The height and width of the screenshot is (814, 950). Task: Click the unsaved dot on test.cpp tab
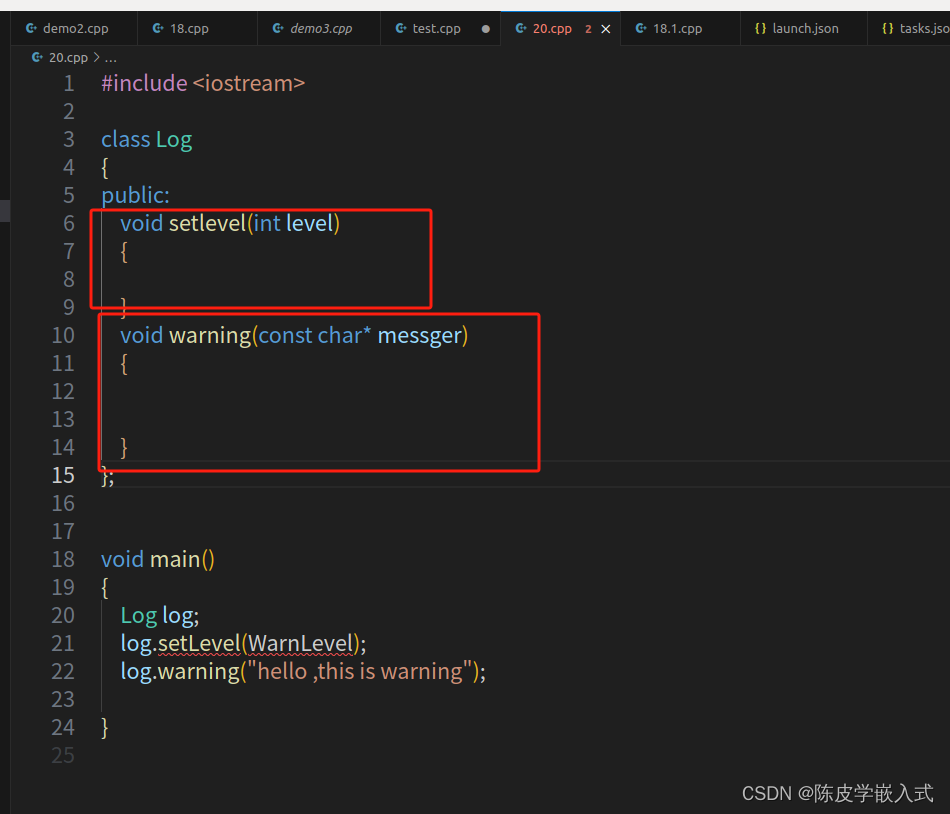tap(485, 29)
